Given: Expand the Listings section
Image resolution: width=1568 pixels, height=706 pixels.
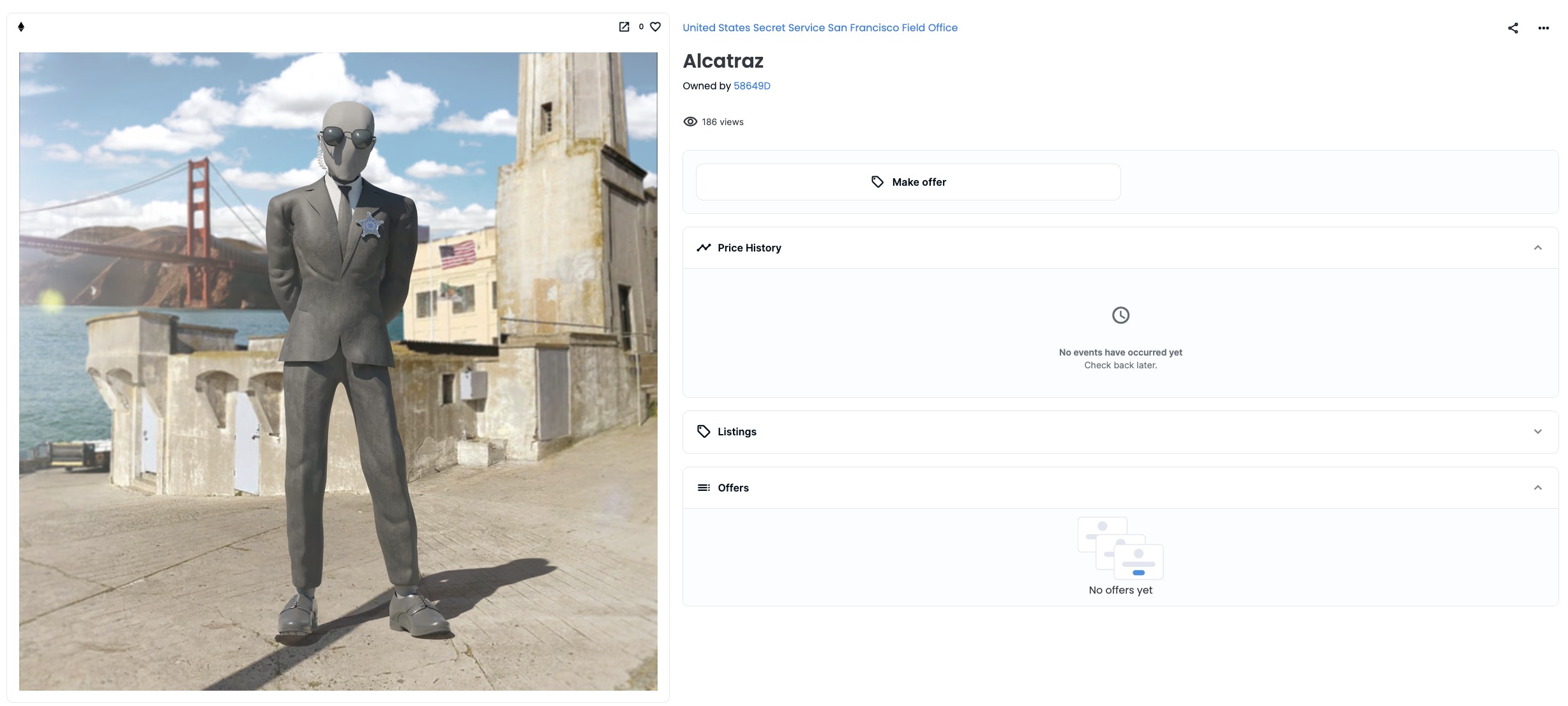Looking at the screenshot, I should (1537, 432).
